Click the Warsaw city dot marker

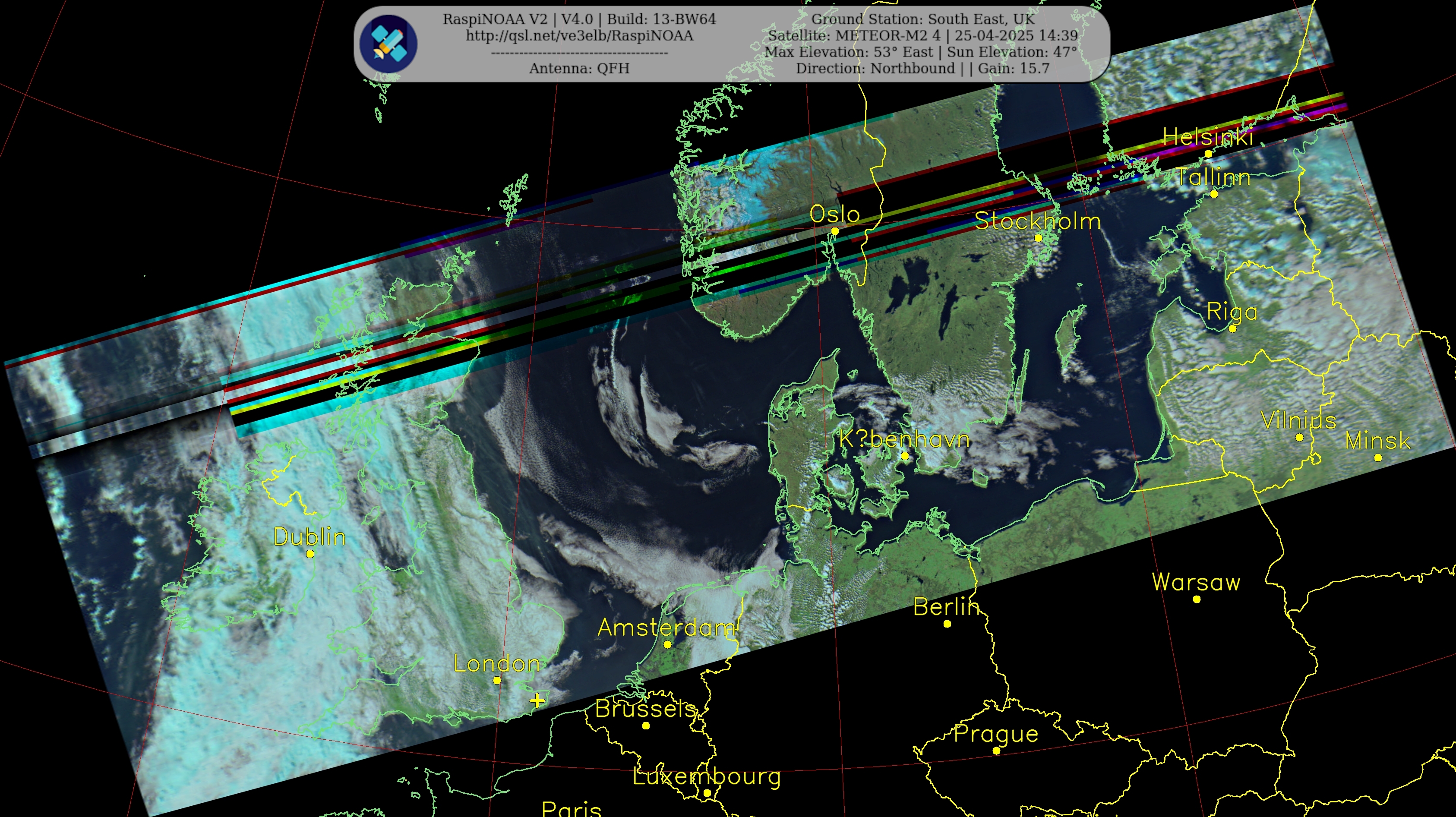[x=1197, y=599]
